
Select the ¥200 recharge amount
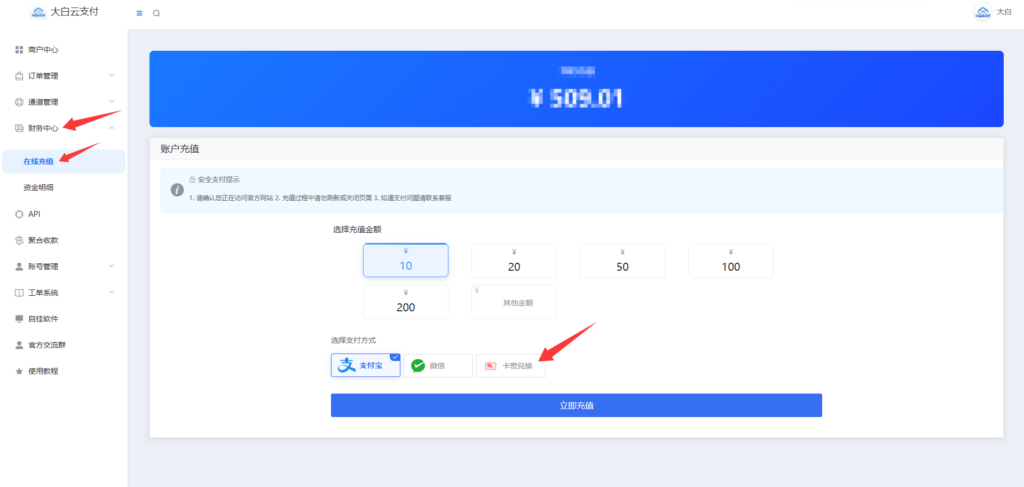406,302
